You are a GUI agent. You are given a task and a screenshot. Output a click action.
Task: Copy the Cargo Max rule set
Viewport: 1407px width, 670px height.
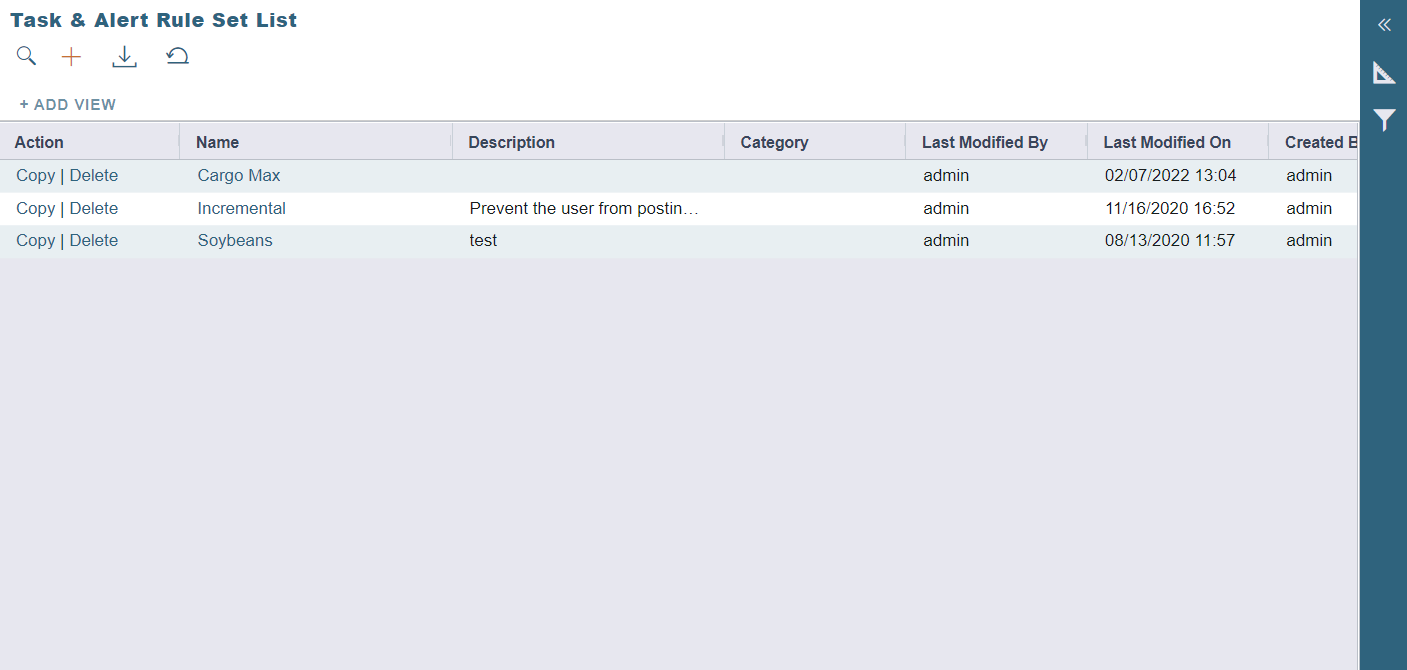tap(35, 176)
